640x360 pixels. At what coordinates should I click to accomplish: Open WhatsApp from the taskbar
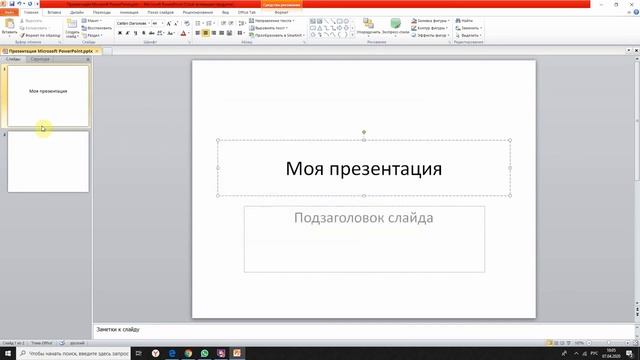point(204,353)
